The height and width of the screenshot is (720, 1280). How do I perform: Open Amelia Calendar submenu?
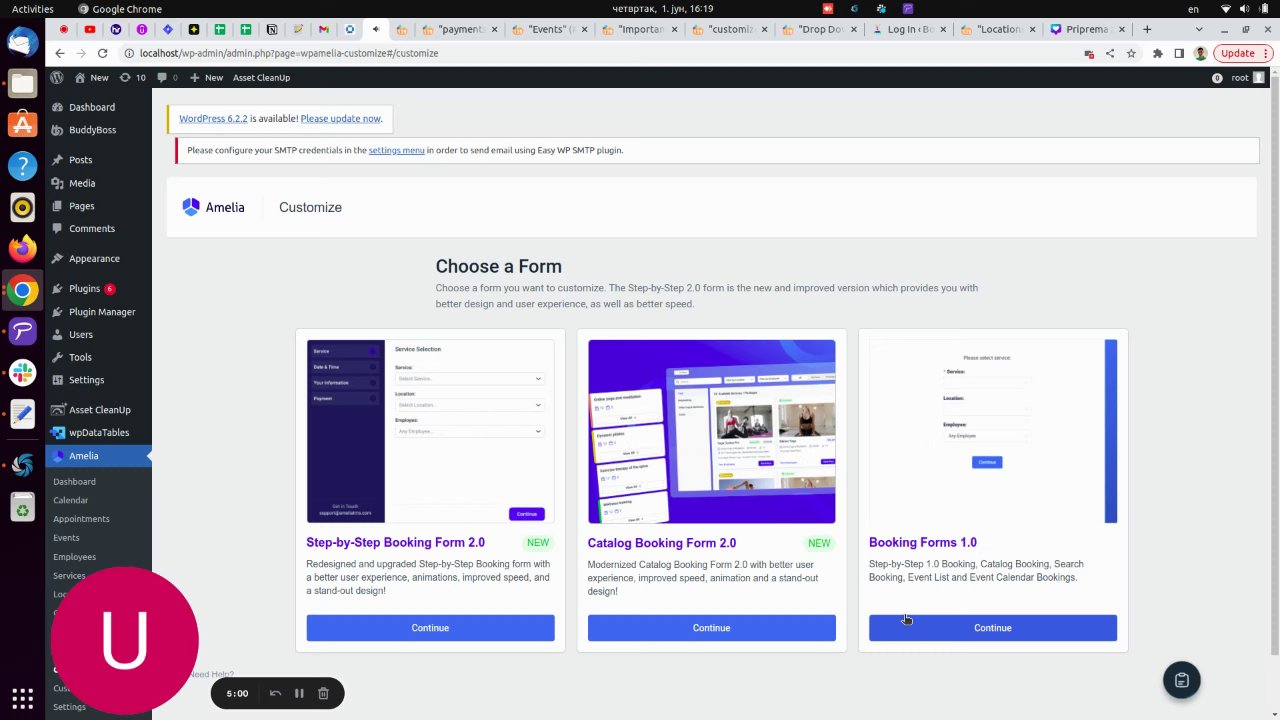(x=71, y=500)
